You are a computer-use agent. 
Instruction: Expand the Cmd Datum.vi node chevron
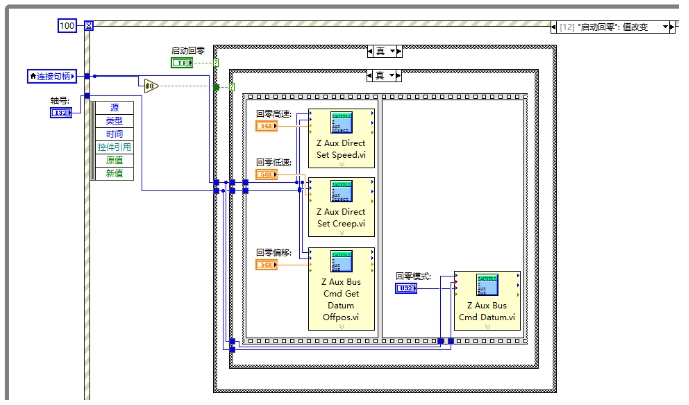click(487, 327)
